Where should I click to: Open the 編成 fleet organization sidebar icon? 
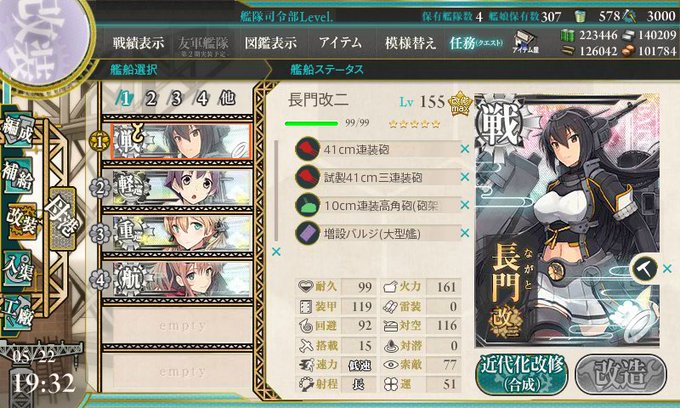[x=17, y=130]
